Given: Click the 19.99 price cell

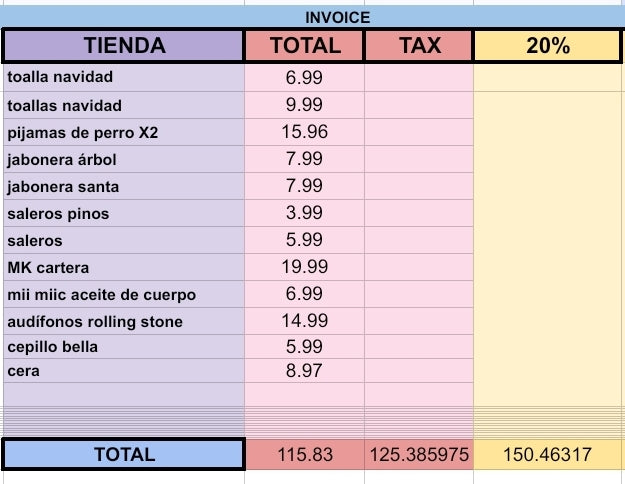Looking at the screenshot, I should pos(304,267).
